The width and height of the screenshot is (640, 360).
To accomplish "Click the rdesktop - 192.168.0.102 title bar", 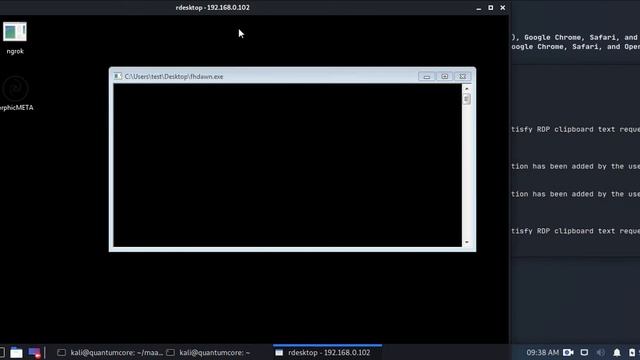I will (x=213, y=8).
